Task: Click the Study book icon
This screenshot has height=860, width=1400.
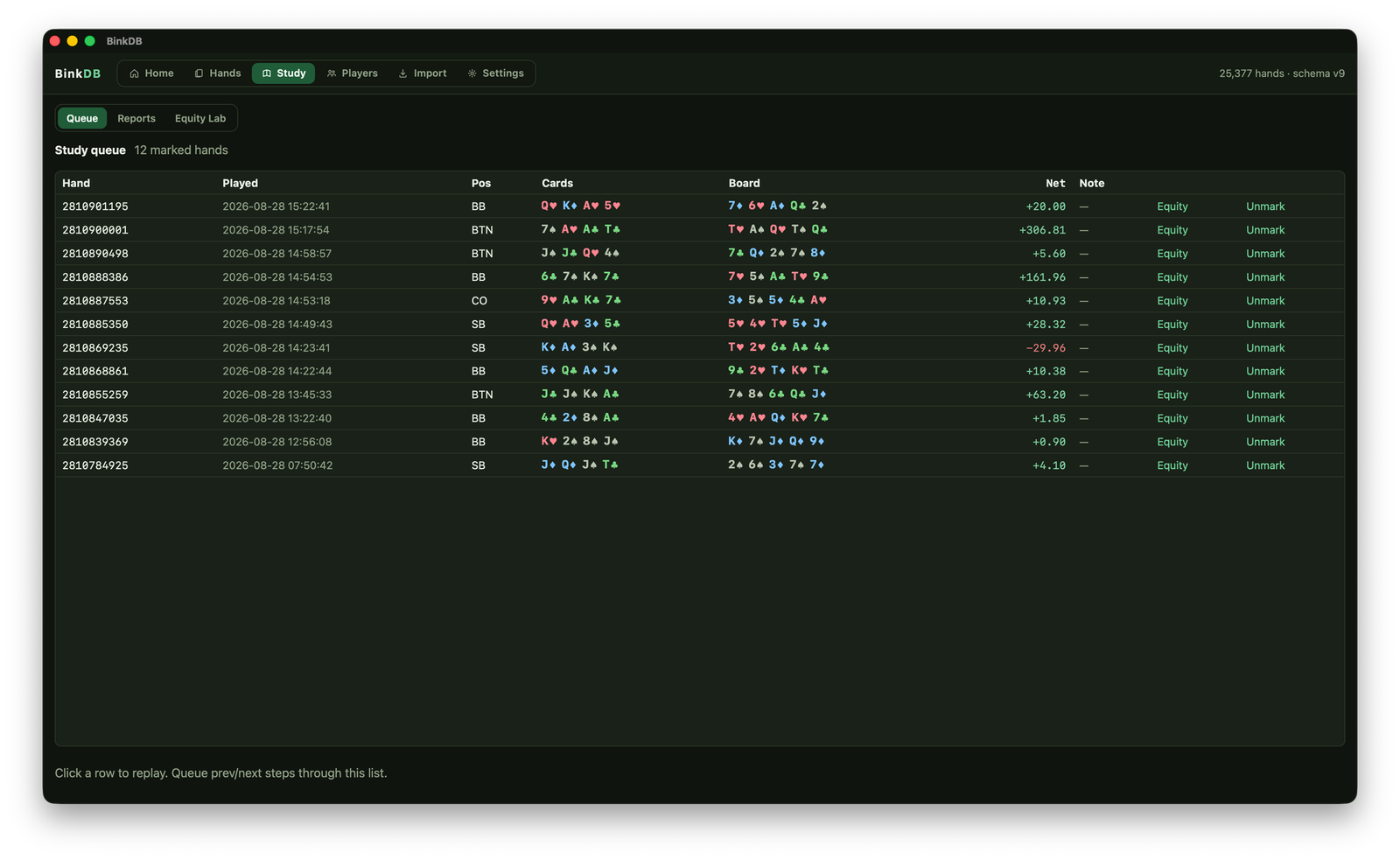Action: point(267,73)
